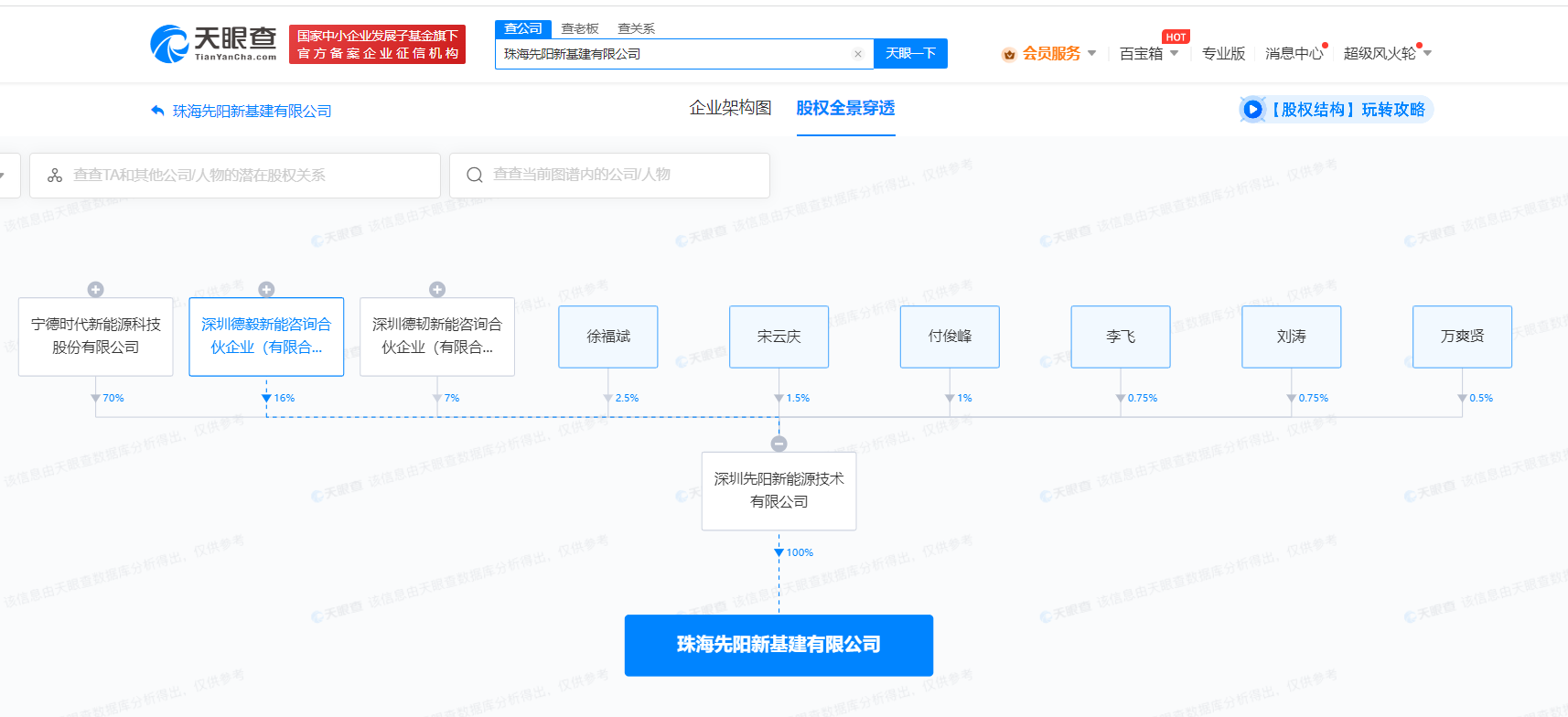1568x717 pixels.
Task: Switch to the 查老板 search tab
Action: [x=580, y=28]
